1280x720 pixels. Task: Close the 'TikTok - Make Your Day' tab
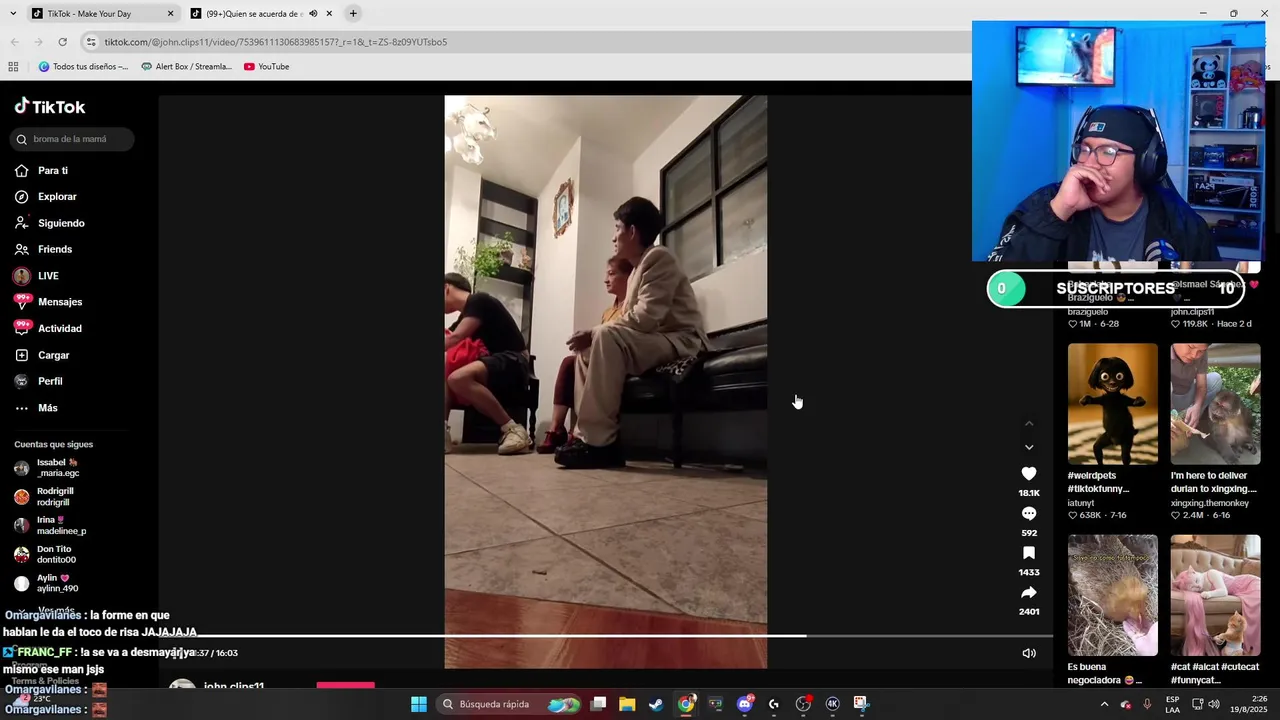coord(170,14)
